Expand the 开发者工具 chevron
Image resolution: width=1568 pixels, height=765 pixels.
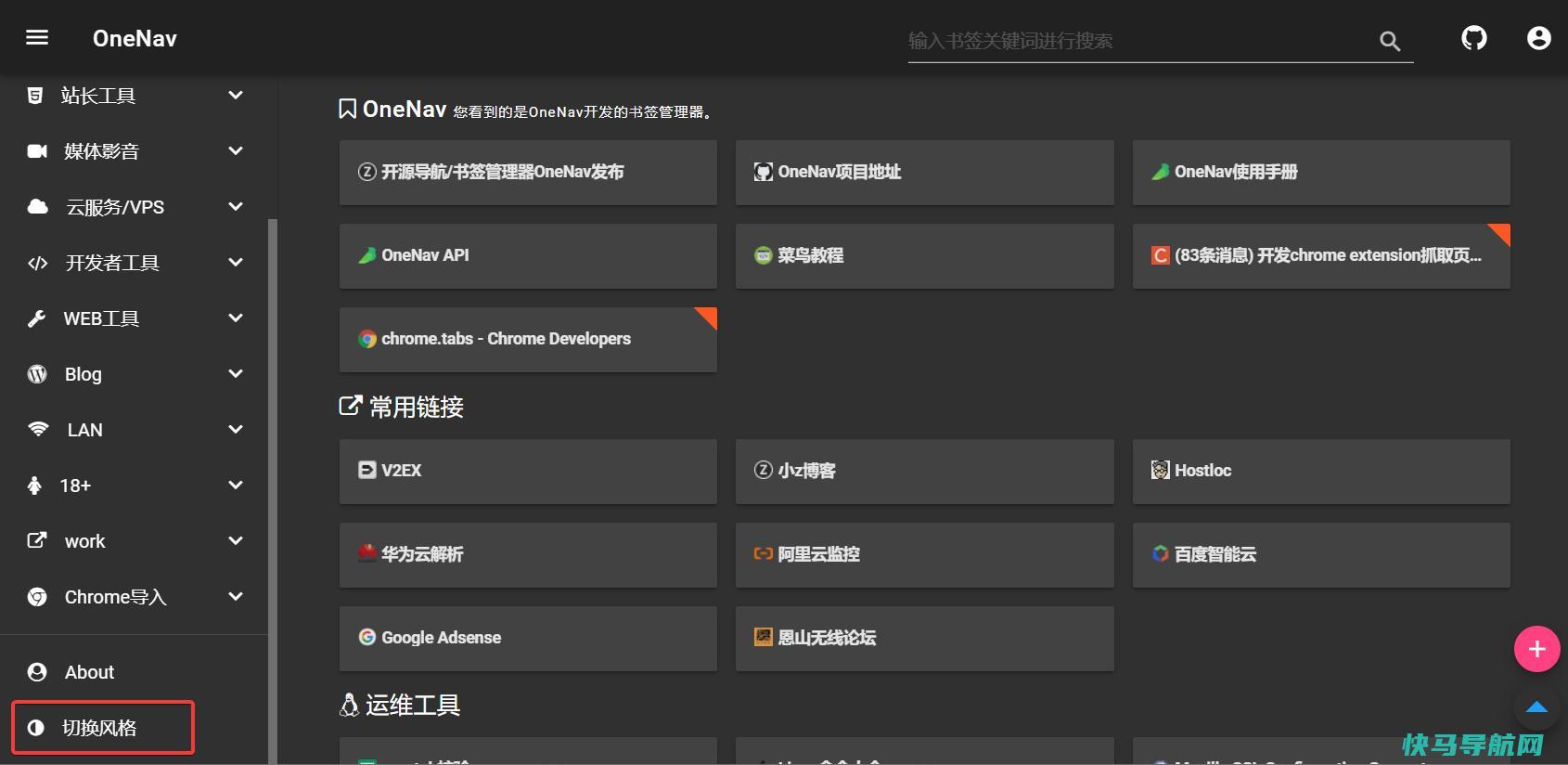pos(236,263)
